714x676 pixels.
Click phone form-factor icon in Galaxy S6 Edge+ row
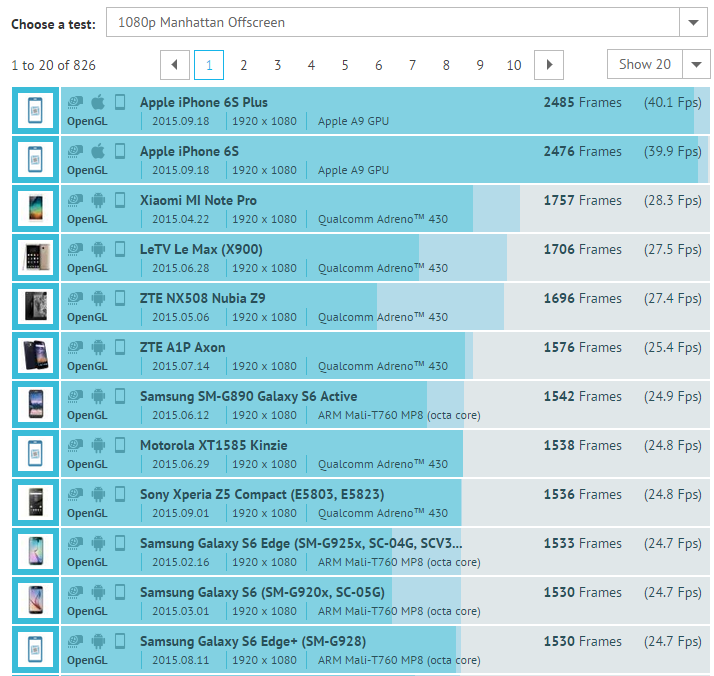pyautogui.click(x=120, y=641)
